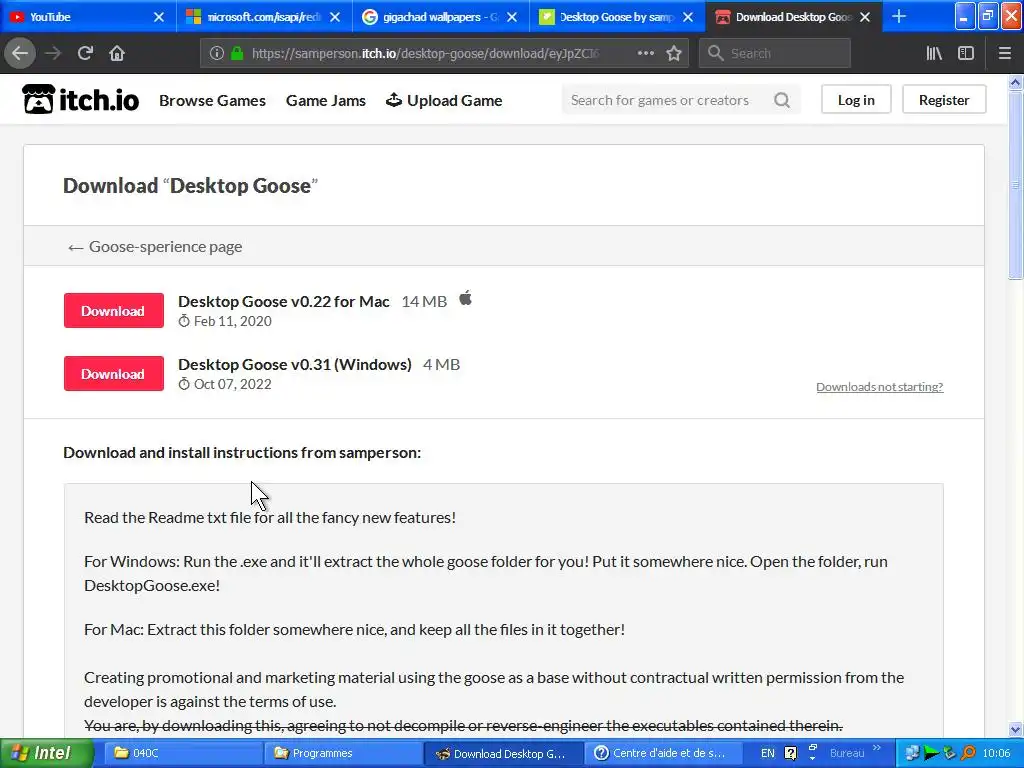
Task: Close the gigachad wallpapers tab
Action: coord(512,17)
